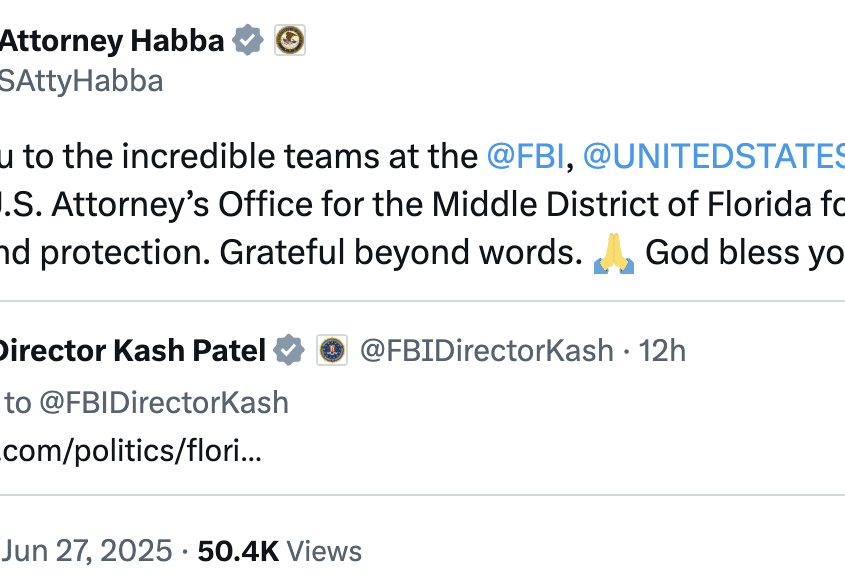Open the quoted Kash Patel post card
The image size is (845, 580).
coord(422,398)
